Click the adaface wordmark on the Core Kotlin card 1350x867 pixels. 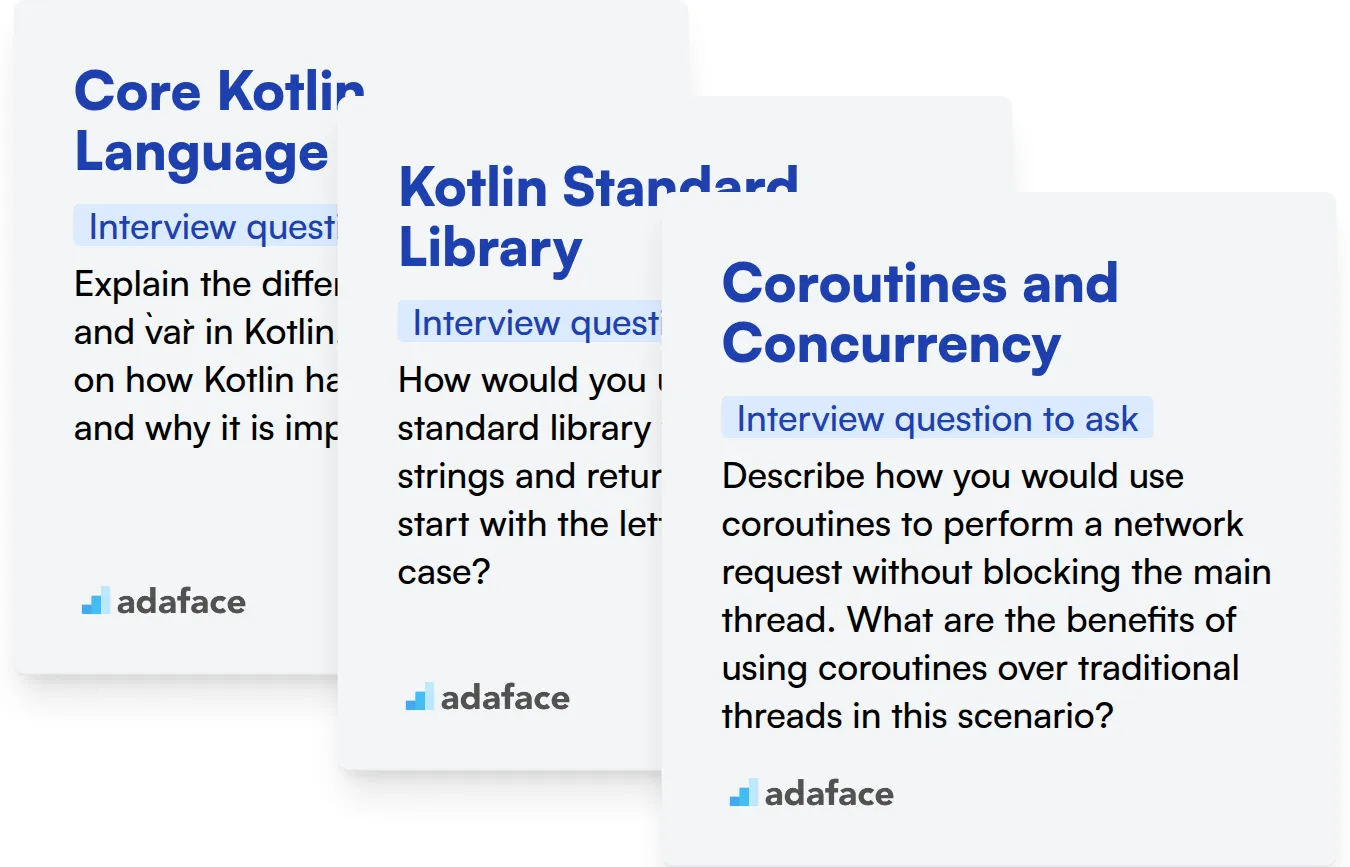point(181,601)
